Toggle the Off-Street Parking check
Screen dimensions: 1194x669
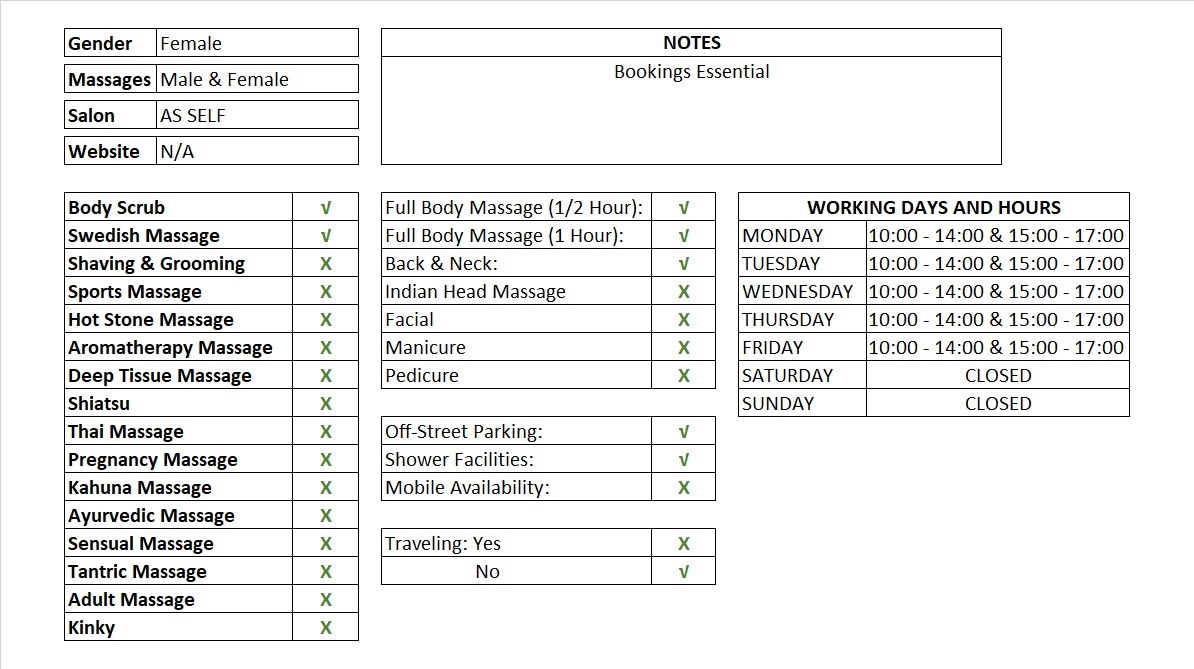pos(684,432)
